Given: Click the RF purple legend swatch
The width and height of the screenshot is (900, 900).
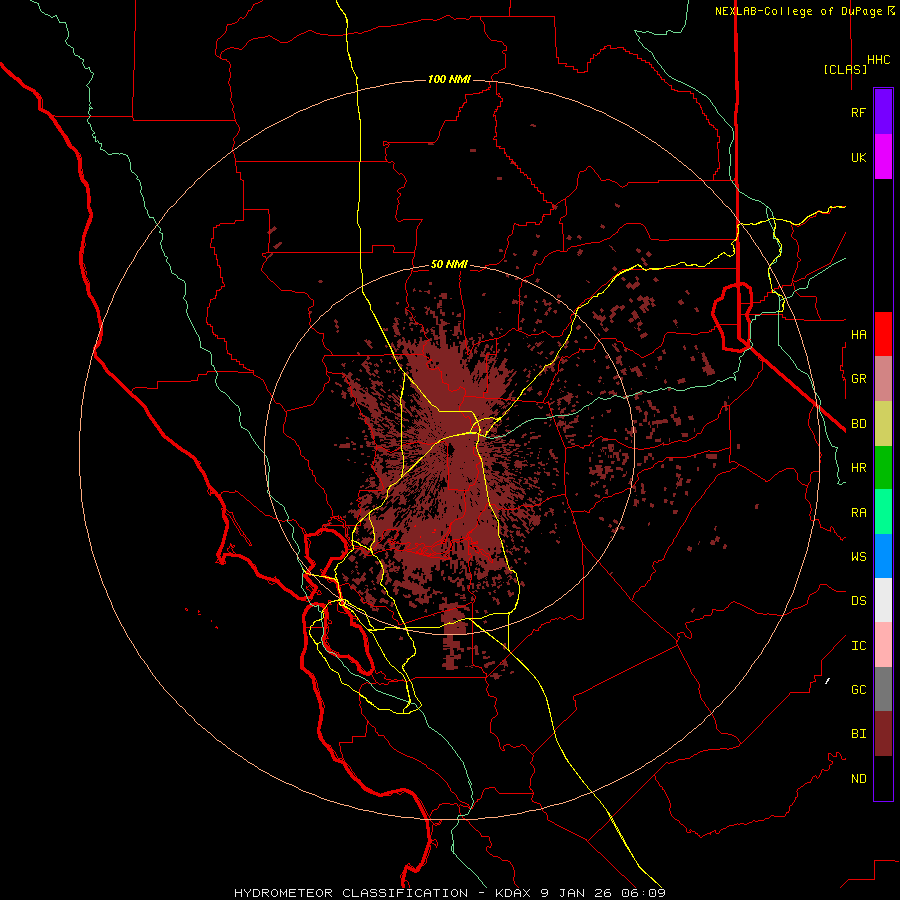Looking at the screenshot, I should pyautogui.click(x=883, y=112).
